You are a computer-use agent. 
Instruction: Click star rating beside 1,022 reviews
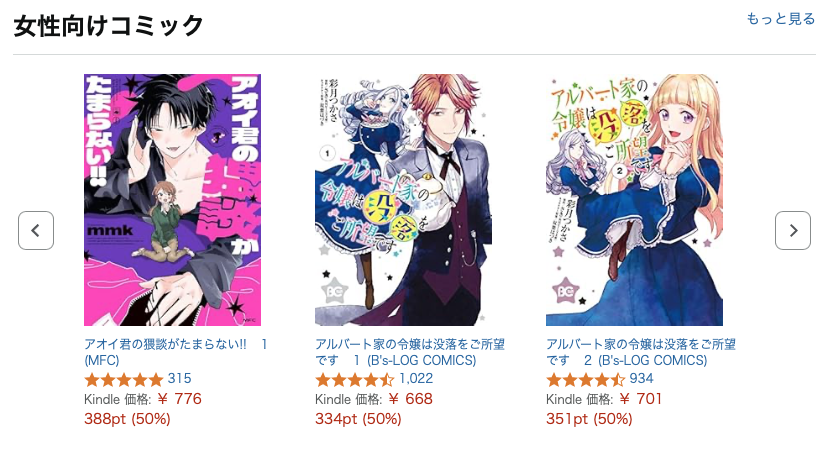click(354, 379)
